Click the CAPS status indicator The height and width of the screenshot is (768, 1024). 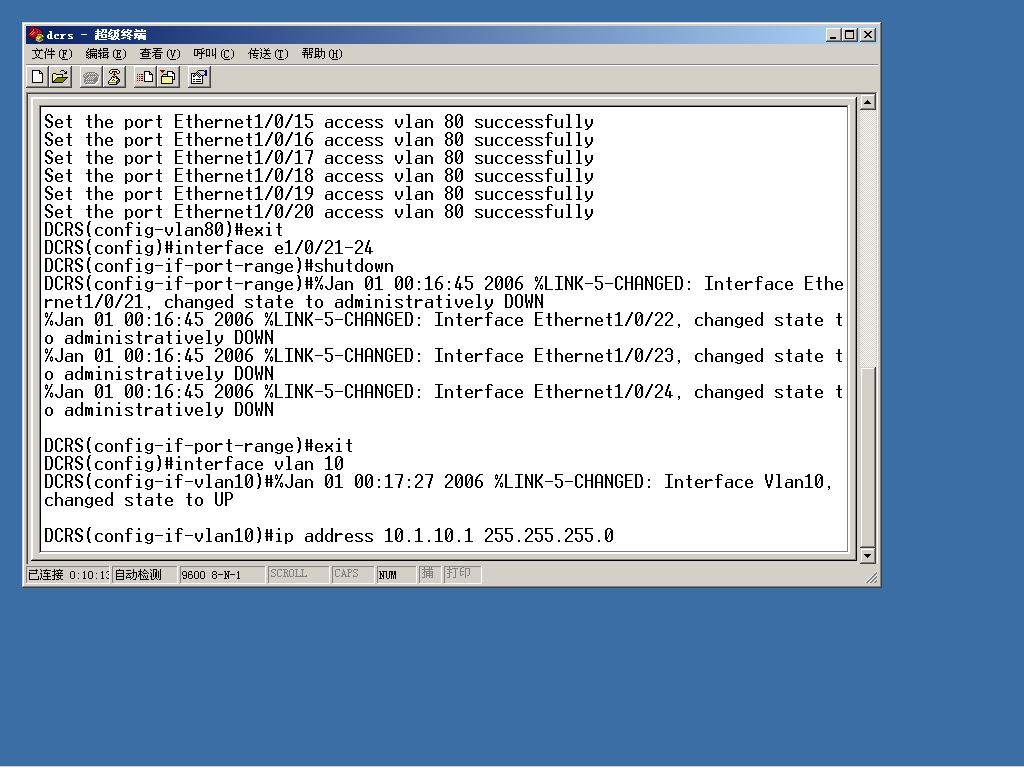click(x=353, y=574)
